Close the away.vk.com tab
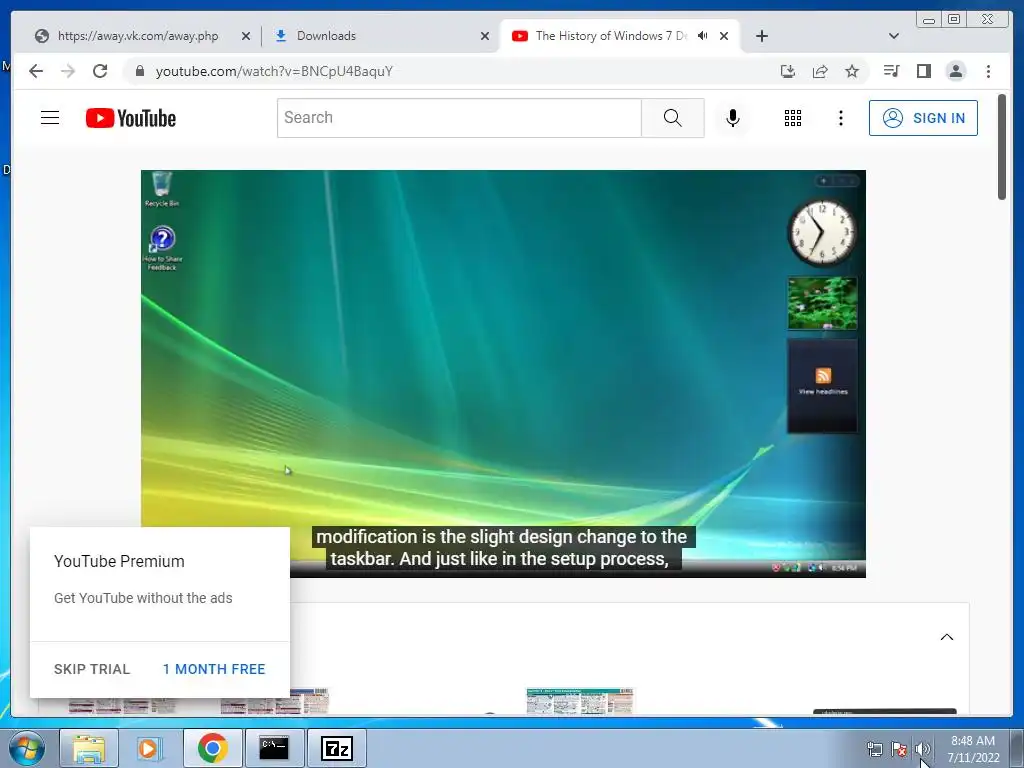1024x768 pixels. (246, 36)
